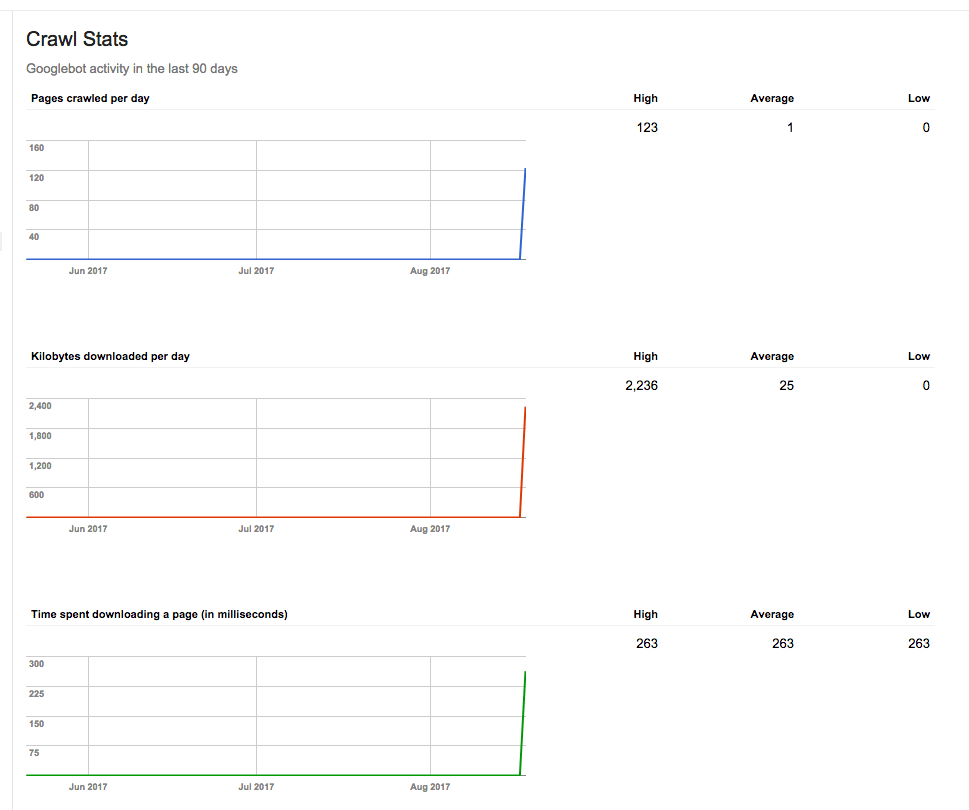Click the 80 axis label in pages chart
Screen dimensions: 969x810
34,208
